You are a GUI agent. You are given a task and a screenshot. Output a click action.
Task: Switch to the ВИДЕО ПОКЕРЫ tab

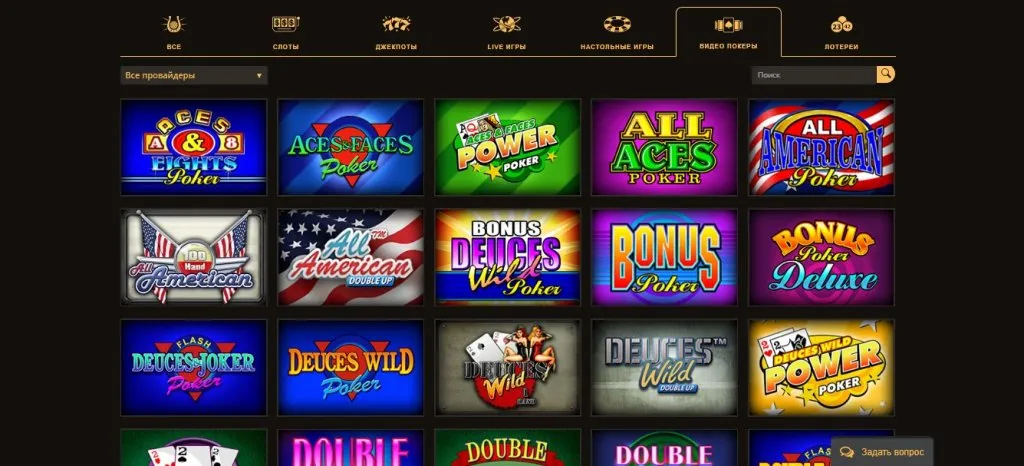[x=728, y=33]
